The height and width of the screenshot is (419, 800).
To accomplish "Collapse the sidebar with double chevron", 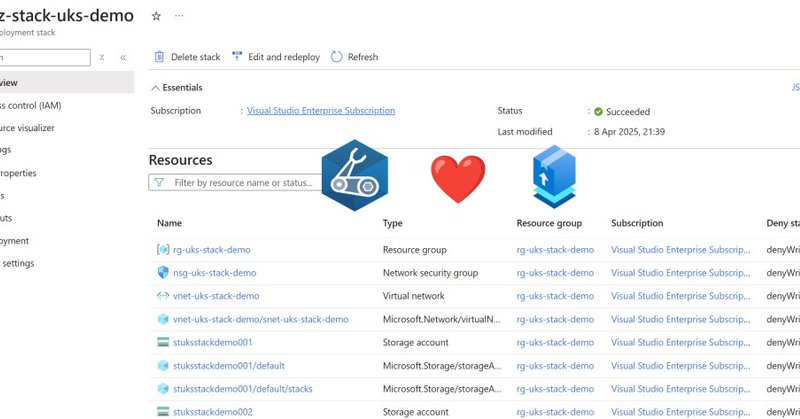I will [123, 57].
